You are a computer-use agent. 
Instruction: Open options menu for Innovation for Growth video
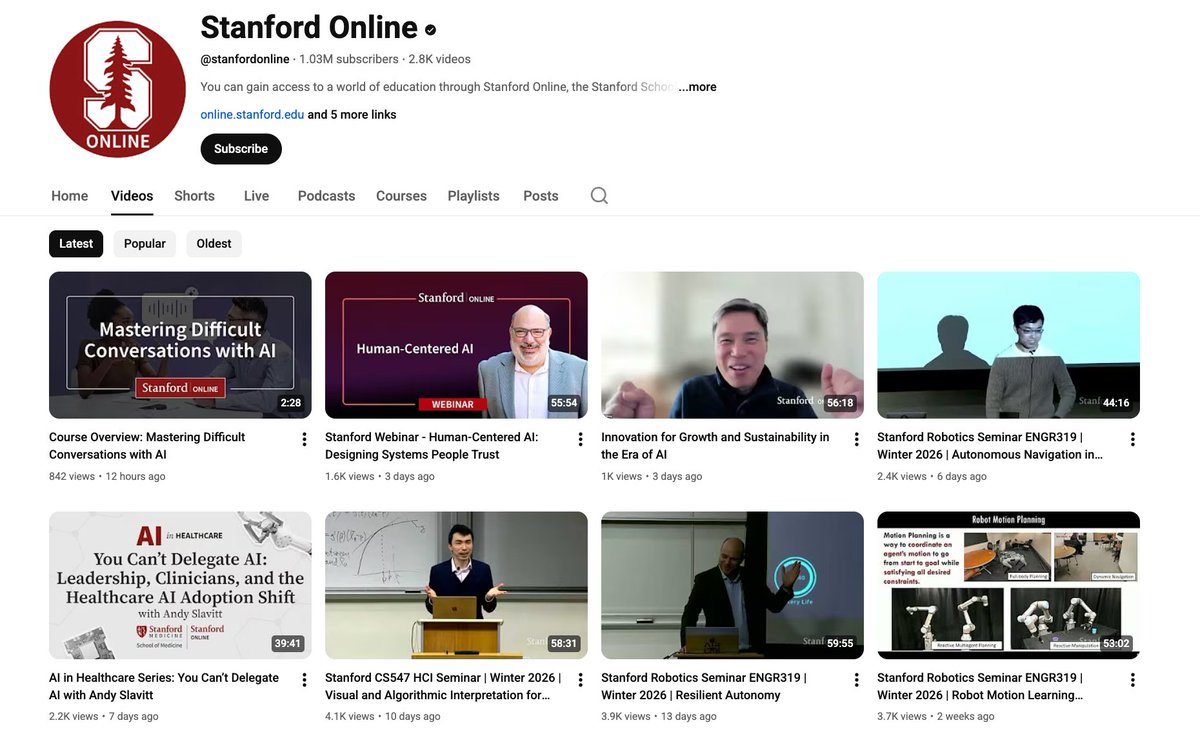click(x=856, y=439)
